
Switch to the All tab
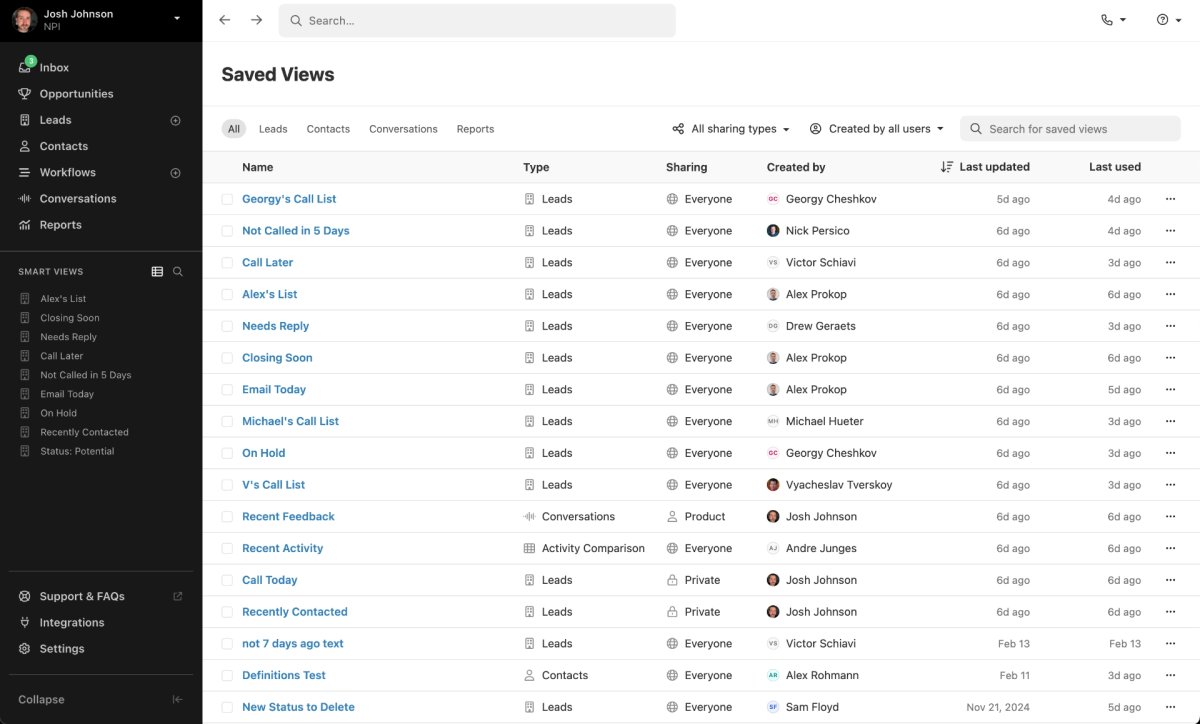point(234,129)
